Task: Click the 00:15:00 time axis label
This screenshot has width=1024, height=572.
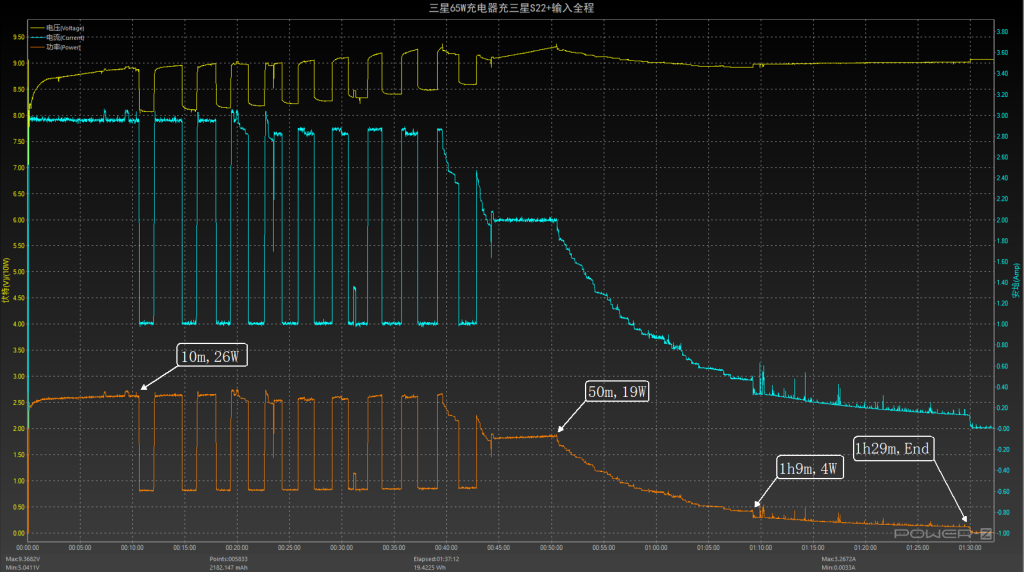Action: coord(184,548)
